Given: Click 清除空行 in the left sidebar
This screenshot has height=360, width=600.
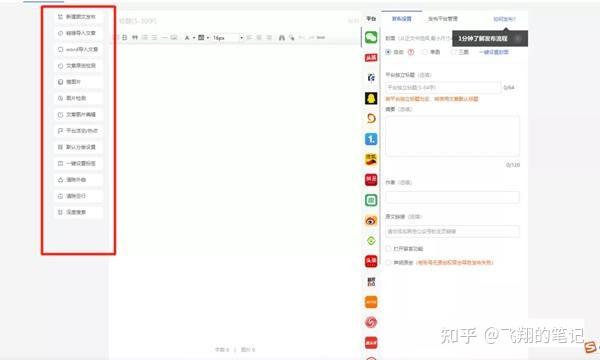Looking at the screenshot, I should [78, 196].
